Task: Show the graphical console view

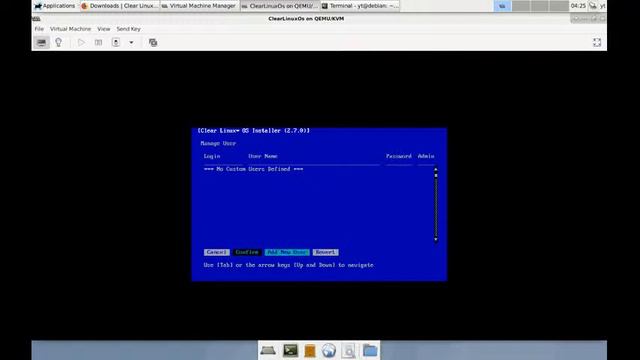Action: pyautogui.click(x=41, y=42)
